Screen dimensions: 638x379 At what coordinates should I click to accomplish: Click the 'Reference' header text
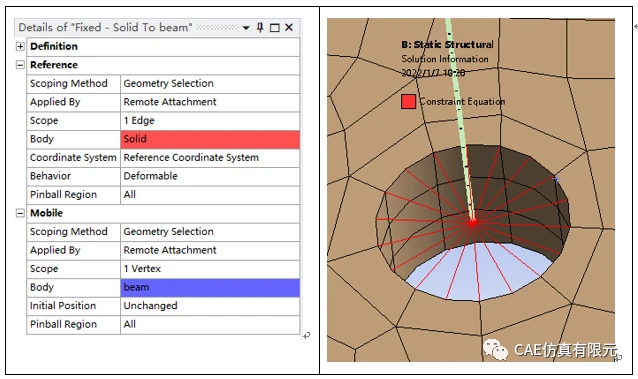point(54,65)
